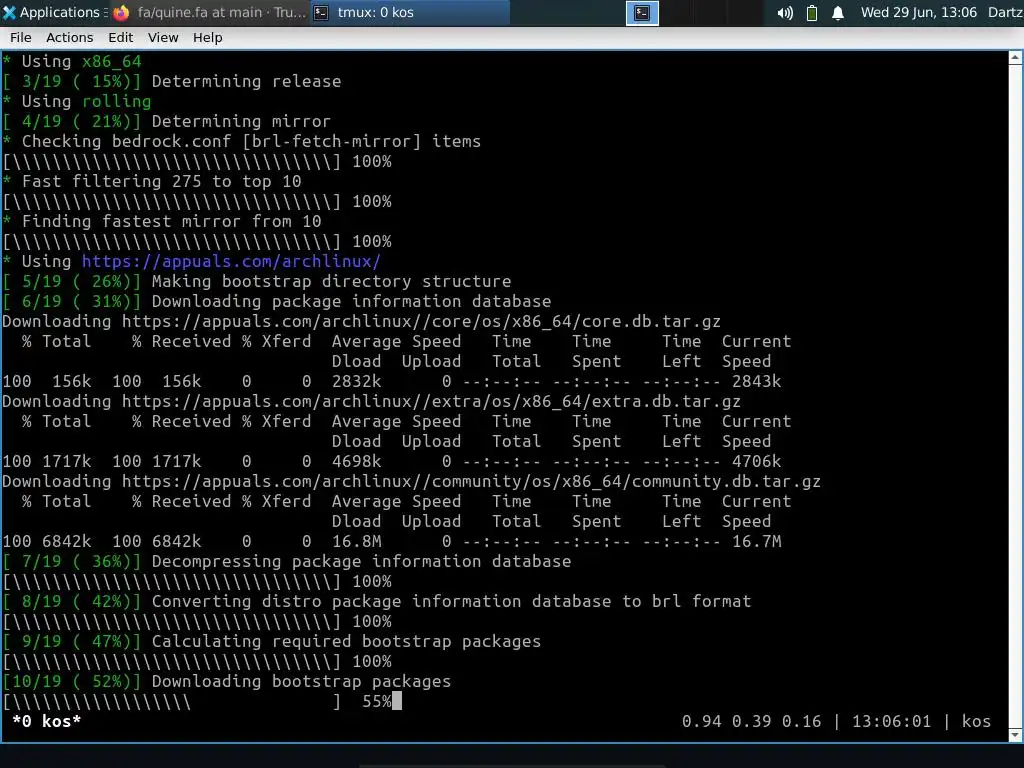Click 'Fast filtering 275 to top 10' line
The image size is (1024, 768).
point(152,181)
